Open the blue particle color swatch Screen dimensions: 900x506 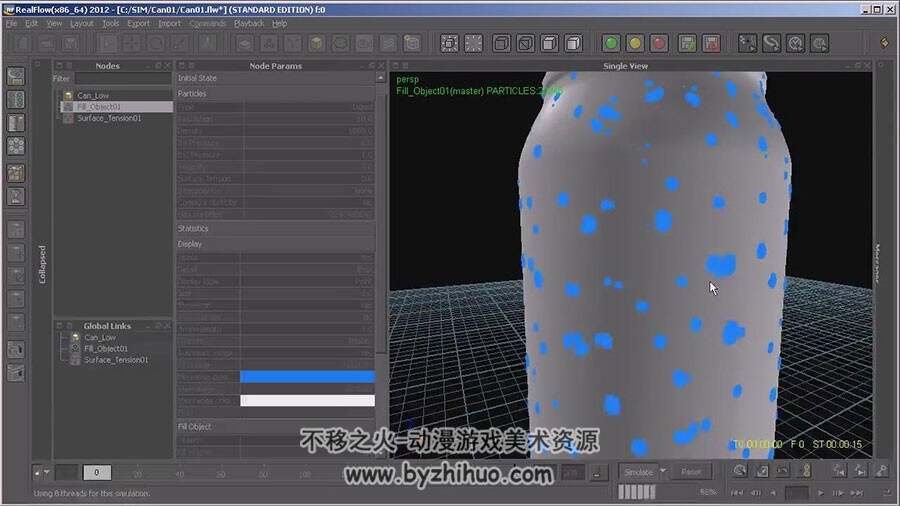pyautogui.click(x=307, y=376)
